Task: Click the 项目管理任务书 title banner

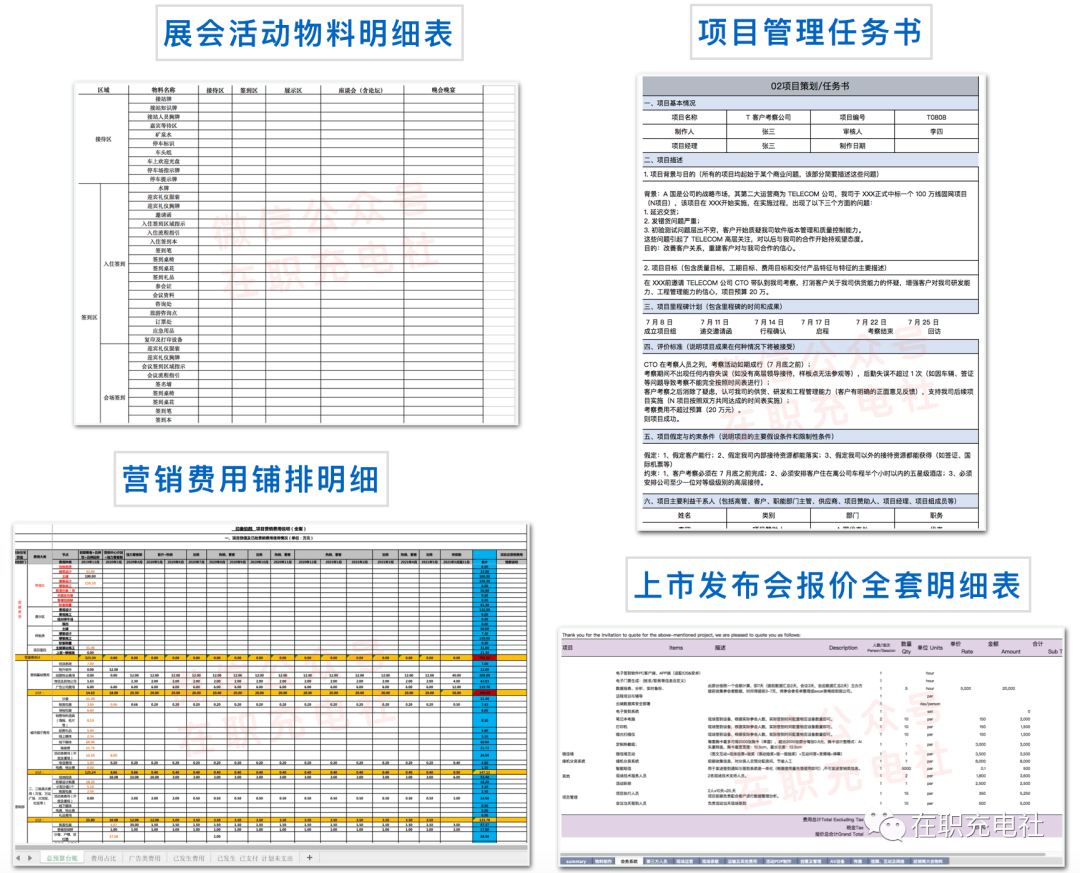Action: 809,33
